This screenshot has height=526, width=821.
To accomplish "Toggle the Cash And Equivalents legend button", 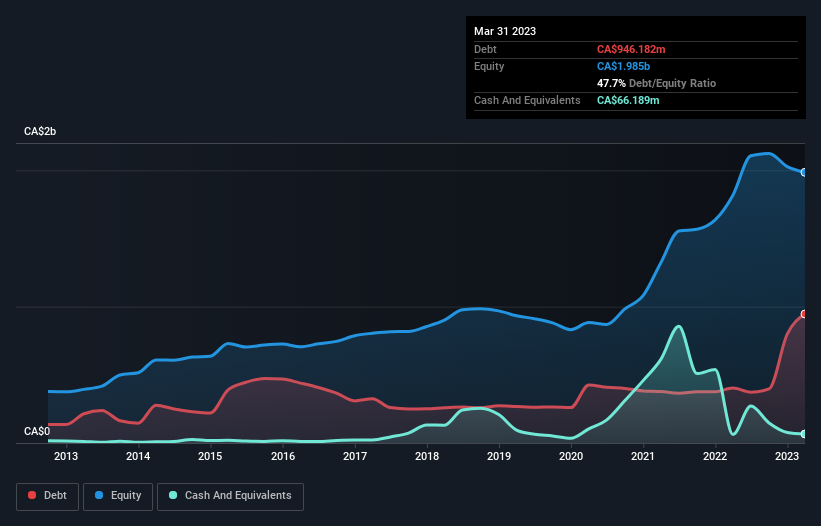I will [230, 496].
